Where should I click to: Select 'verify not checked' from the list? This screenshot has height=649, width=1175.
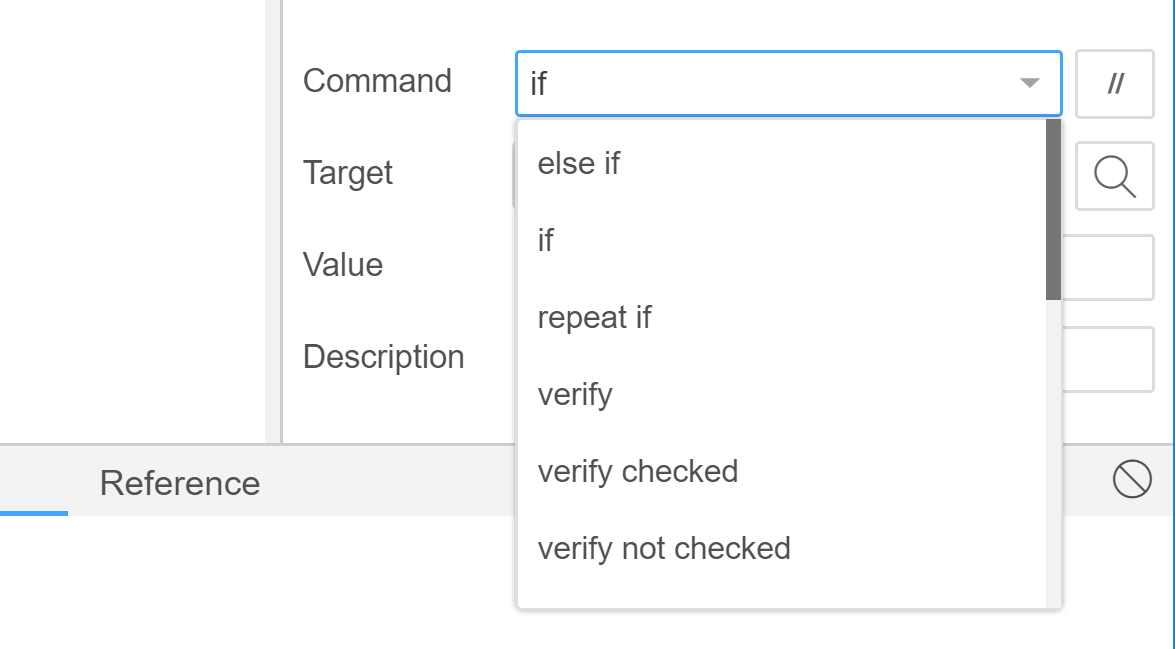[782, 549]
